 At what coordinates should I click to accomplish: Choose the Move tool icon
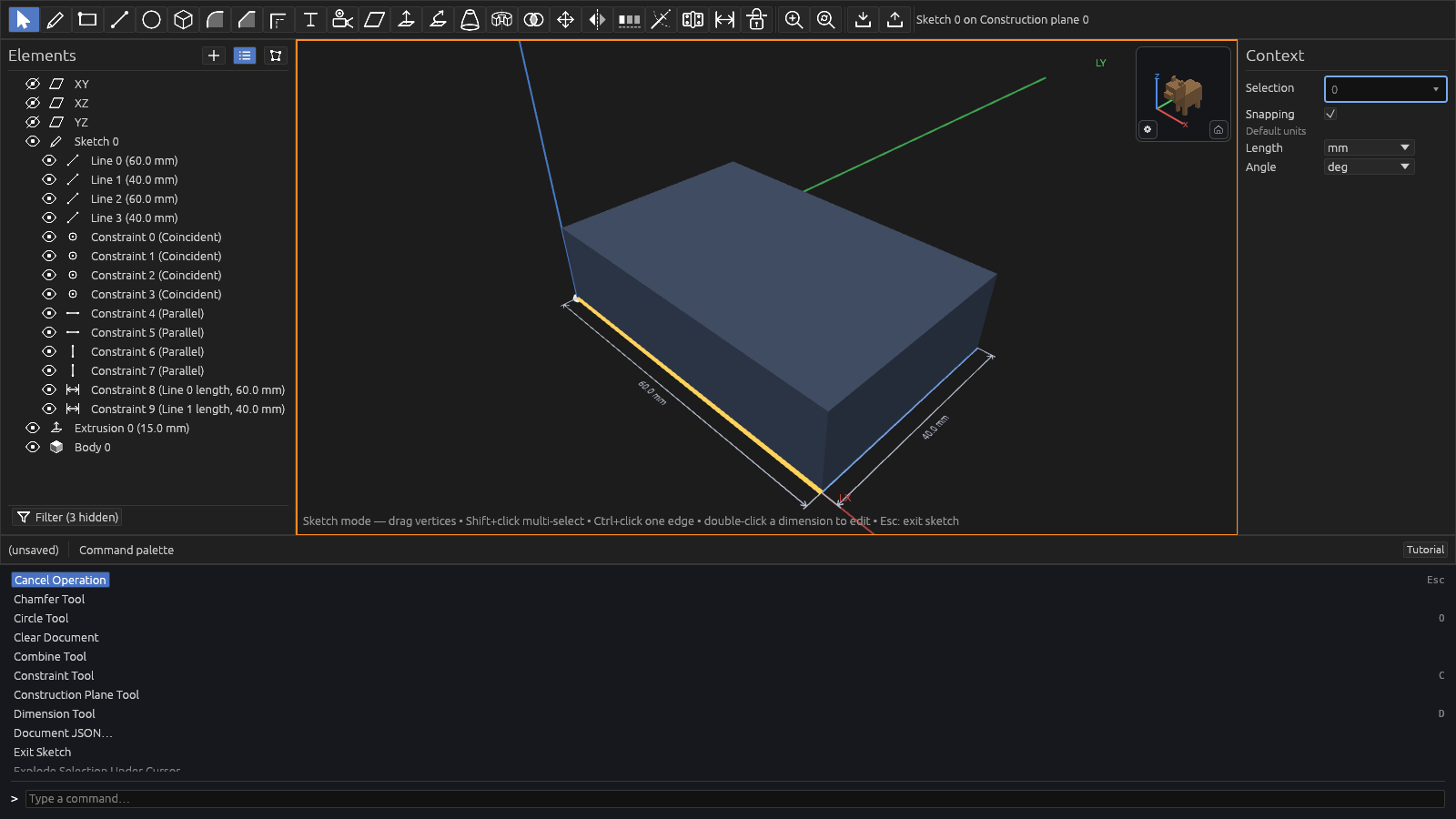pos(565,19)
